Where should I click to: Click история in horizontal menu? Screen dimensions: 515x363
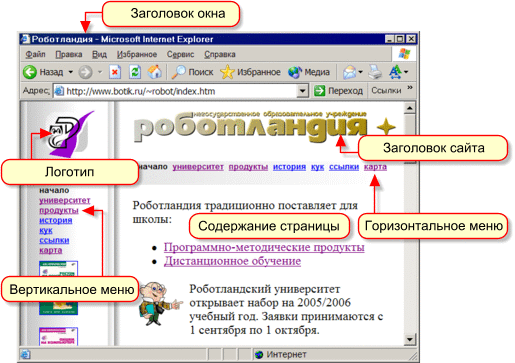[x=289, y=167]
